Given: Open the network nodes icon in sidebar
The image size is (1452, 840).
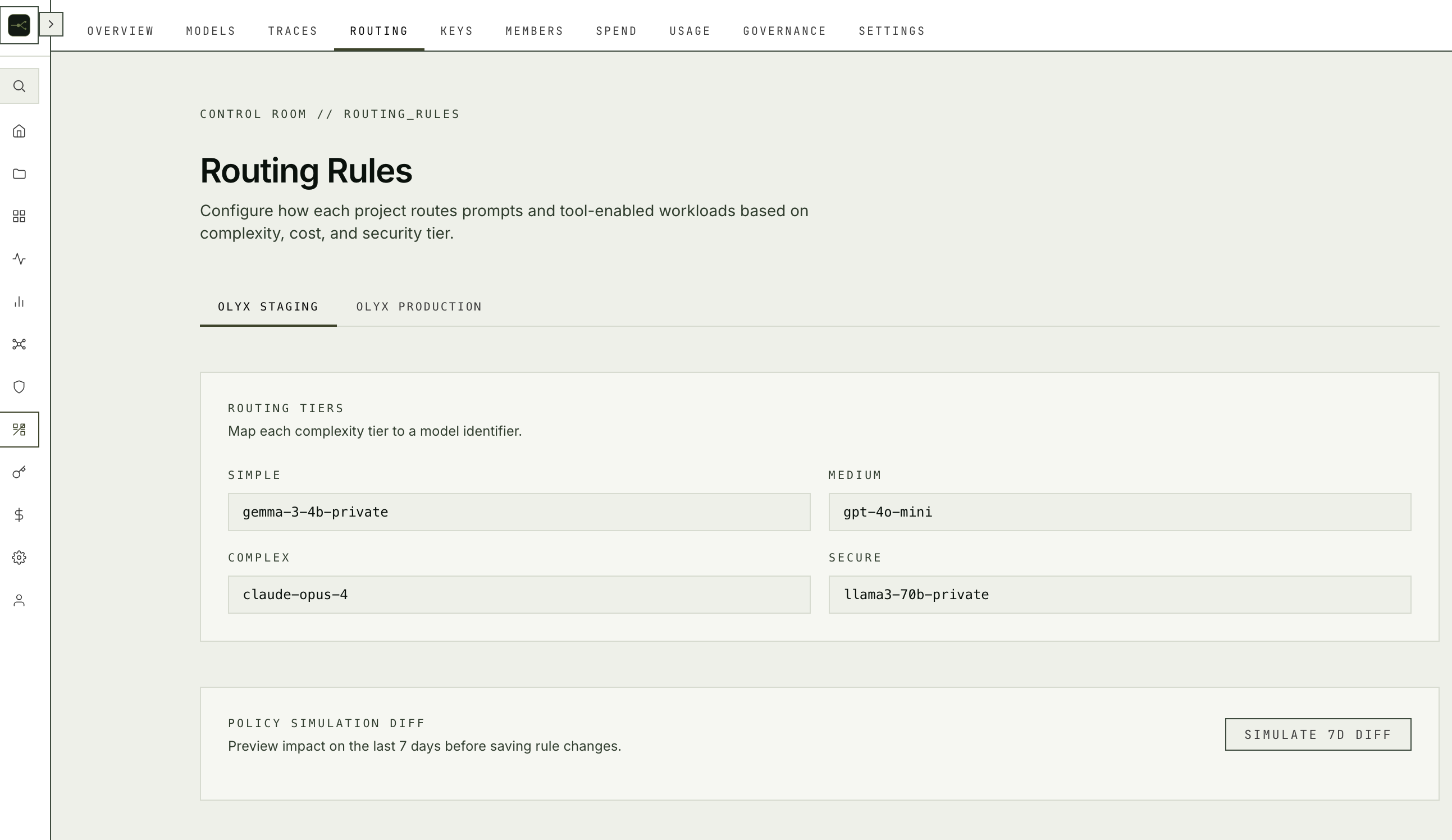Looking at the screenshot, I should tap(19, 345).
